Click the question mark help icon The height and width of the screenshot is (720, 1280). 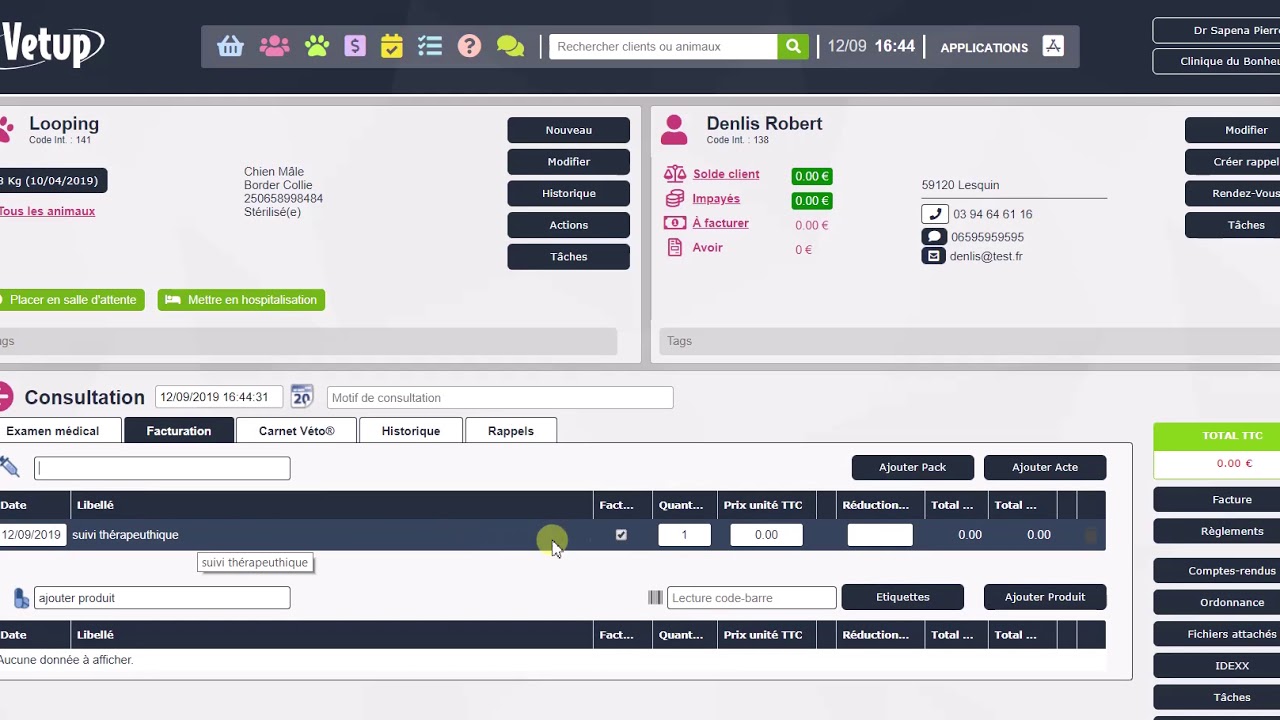click(469, 47)
